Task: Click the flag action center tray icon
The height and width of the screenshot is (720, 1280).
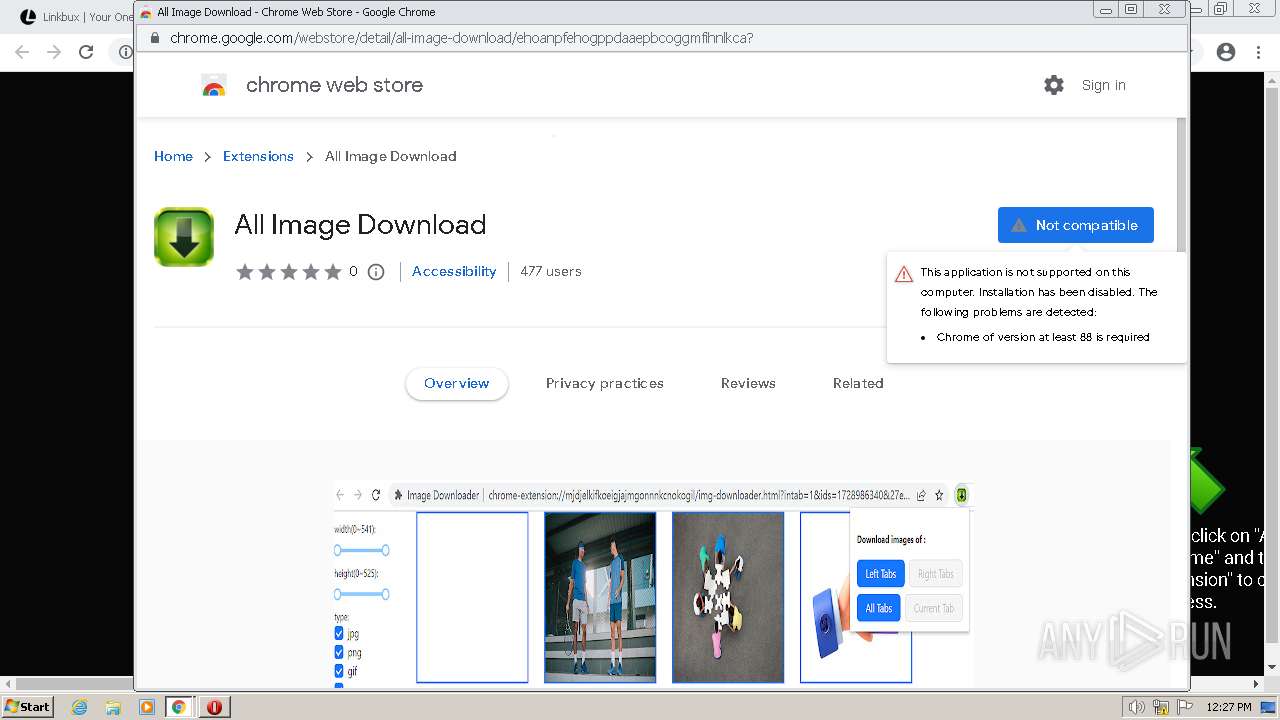Action: click(1183, 707)
